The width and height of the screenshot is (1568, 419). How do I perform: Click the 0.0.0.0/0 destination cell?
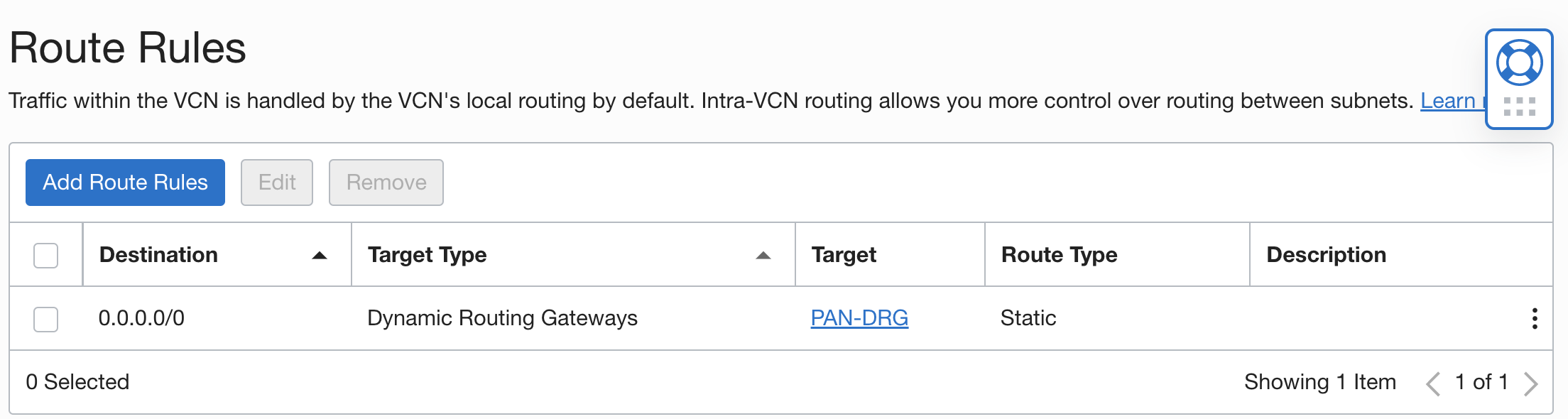point(141,318)
